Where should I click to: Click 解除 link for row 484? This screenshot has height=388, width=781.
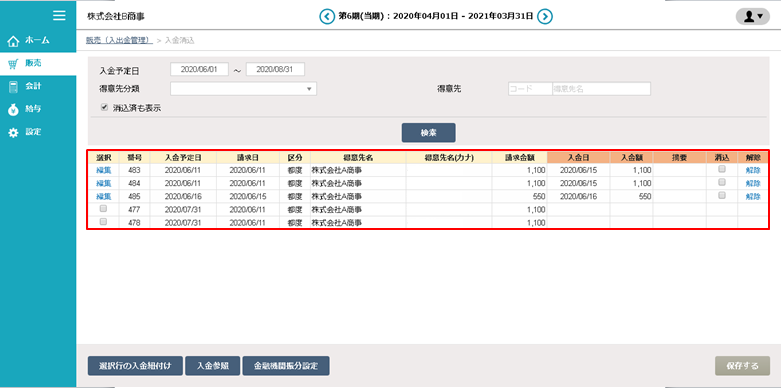753,183
